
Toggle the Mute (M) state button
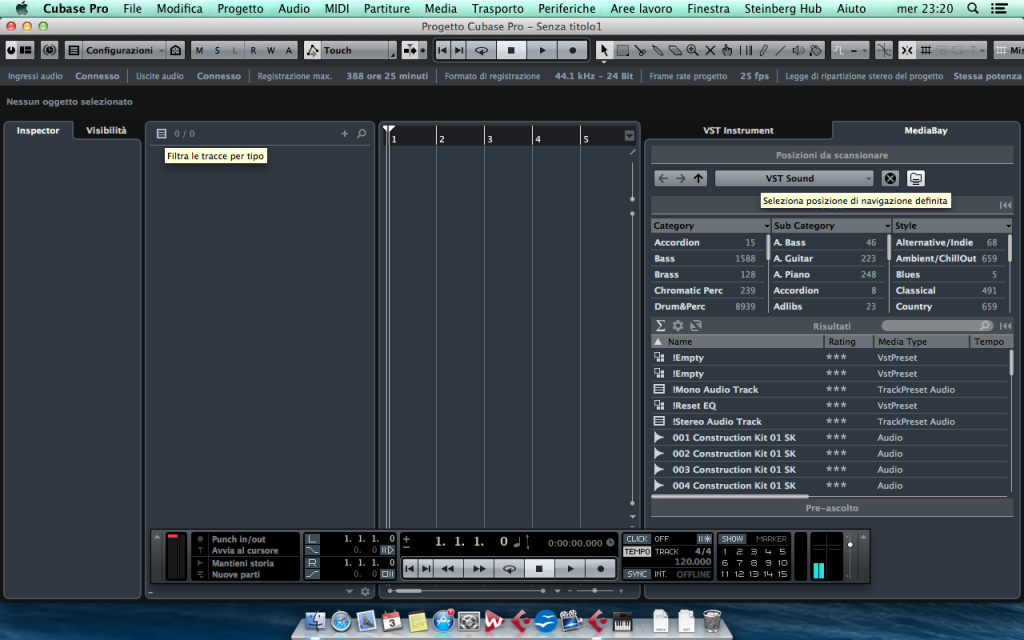pyautogui.click(x=199, y=50)
